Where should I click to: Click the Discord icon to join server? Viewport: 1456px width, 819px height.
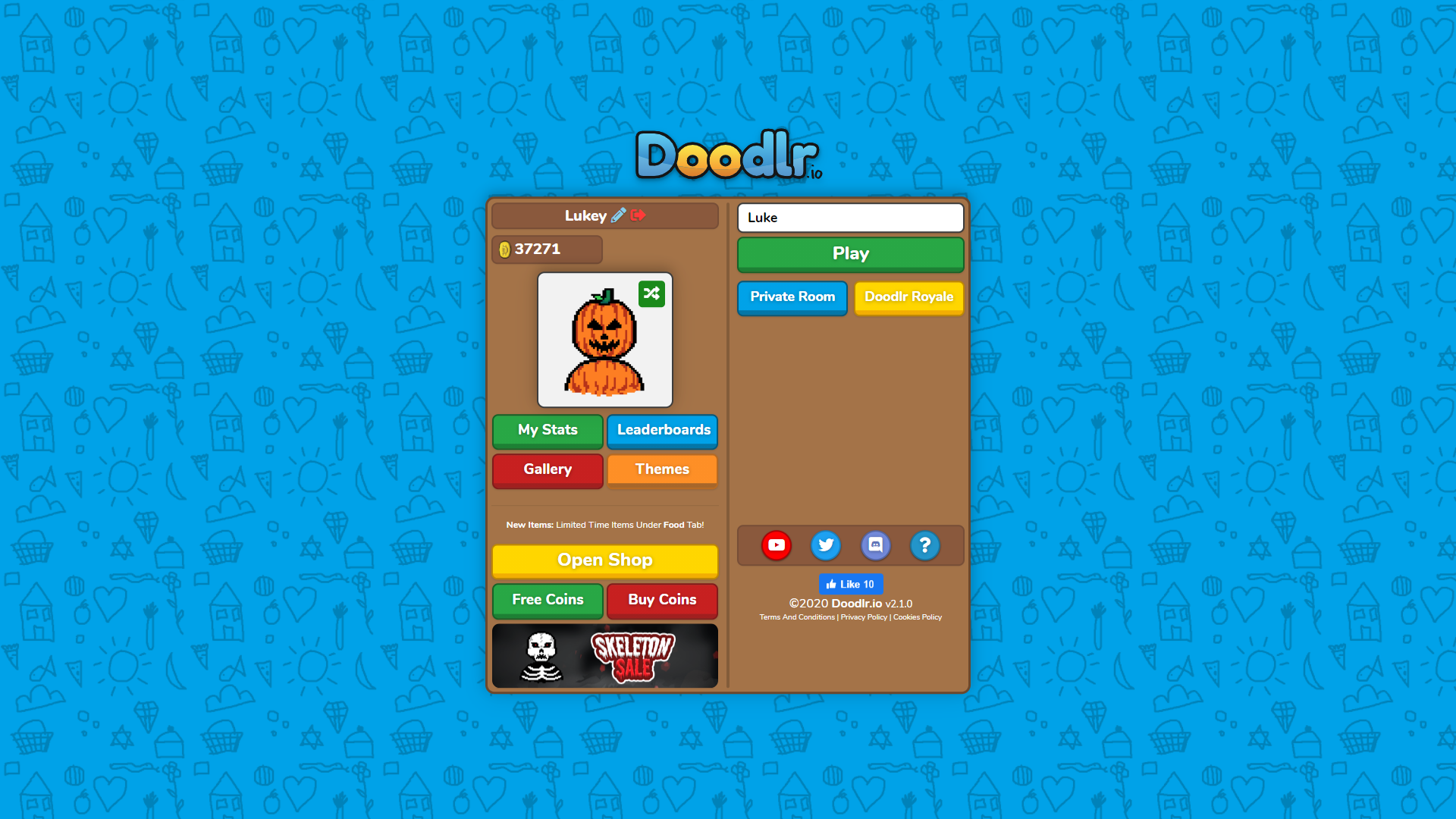coord(875,544)
